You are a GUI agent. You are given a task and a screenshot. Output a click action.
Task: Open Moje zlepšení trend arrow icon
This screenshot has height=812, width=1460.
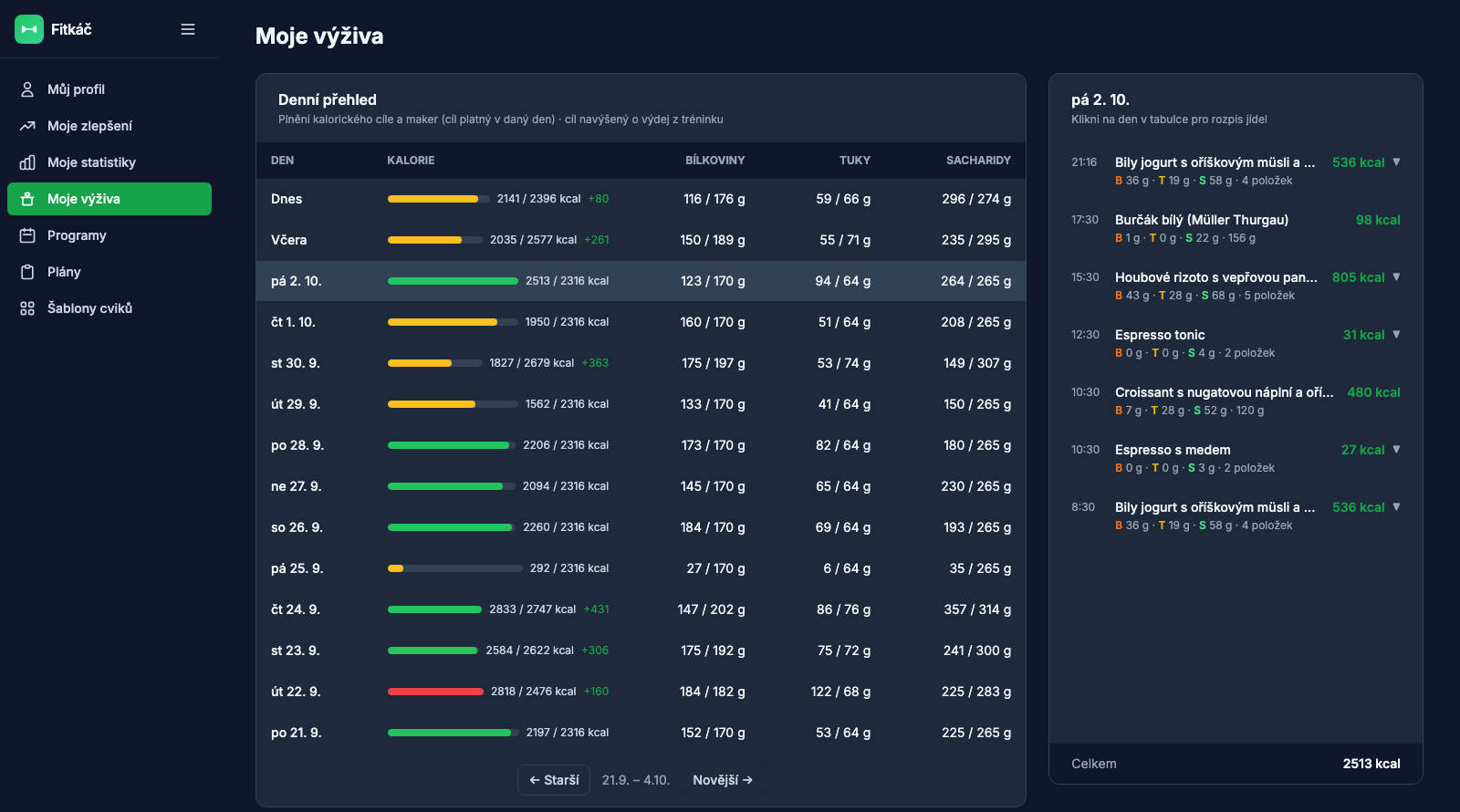(x=27, y=126)
